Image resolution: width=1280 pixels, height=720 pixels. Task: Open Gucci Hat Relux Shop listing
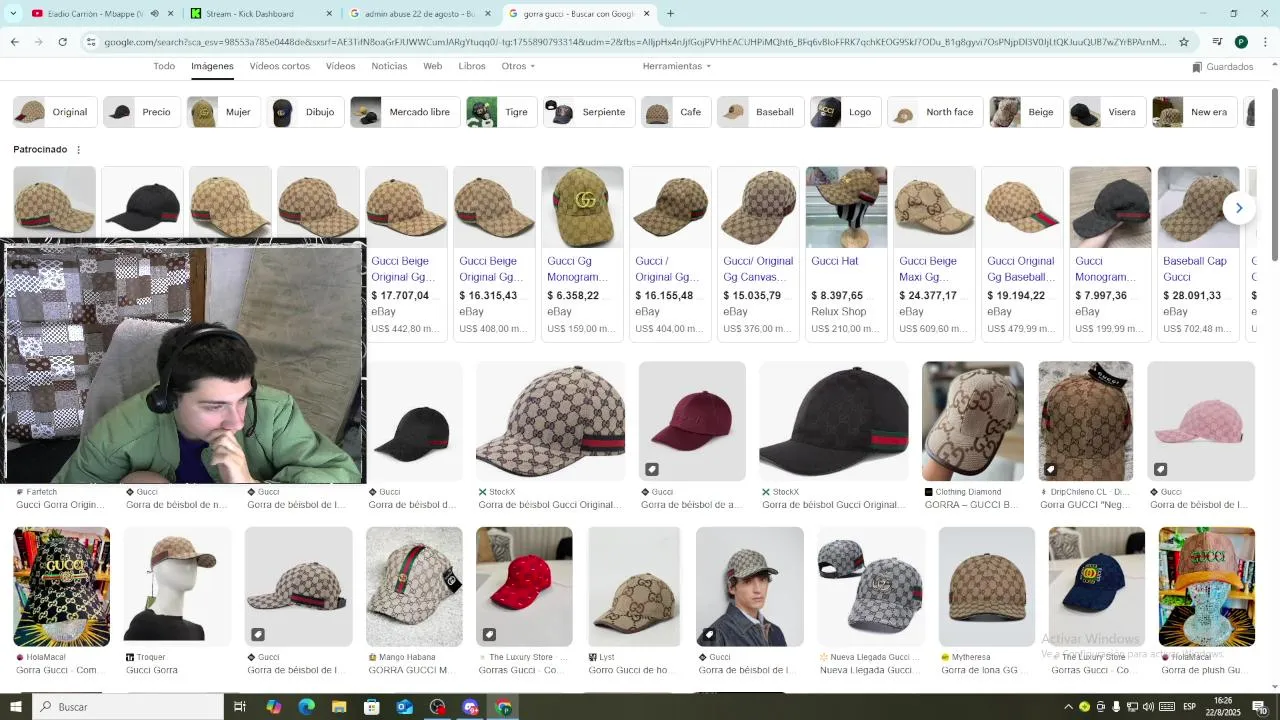(x=846, y=254)
